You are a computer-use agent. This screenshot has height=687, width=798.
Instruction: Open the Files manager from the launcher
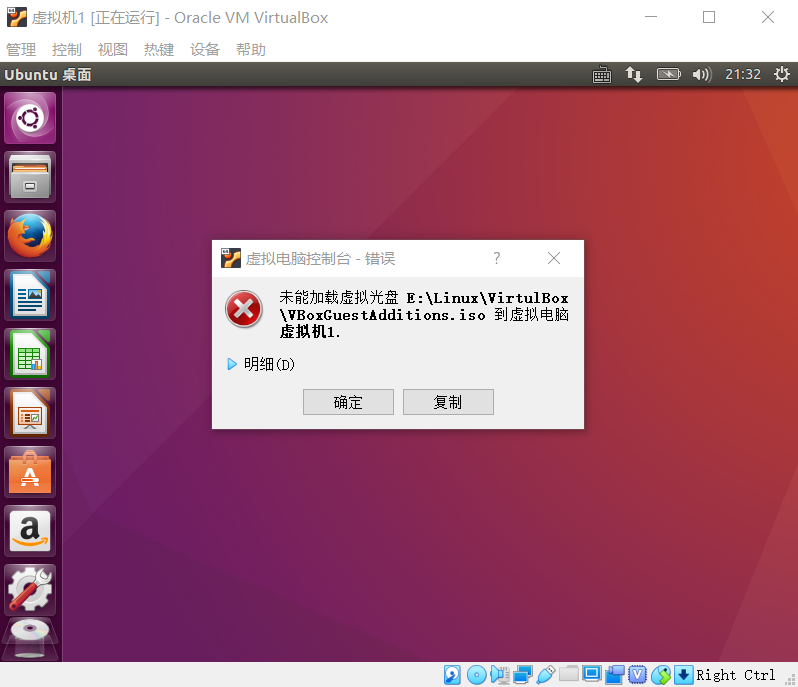[30, 177]
